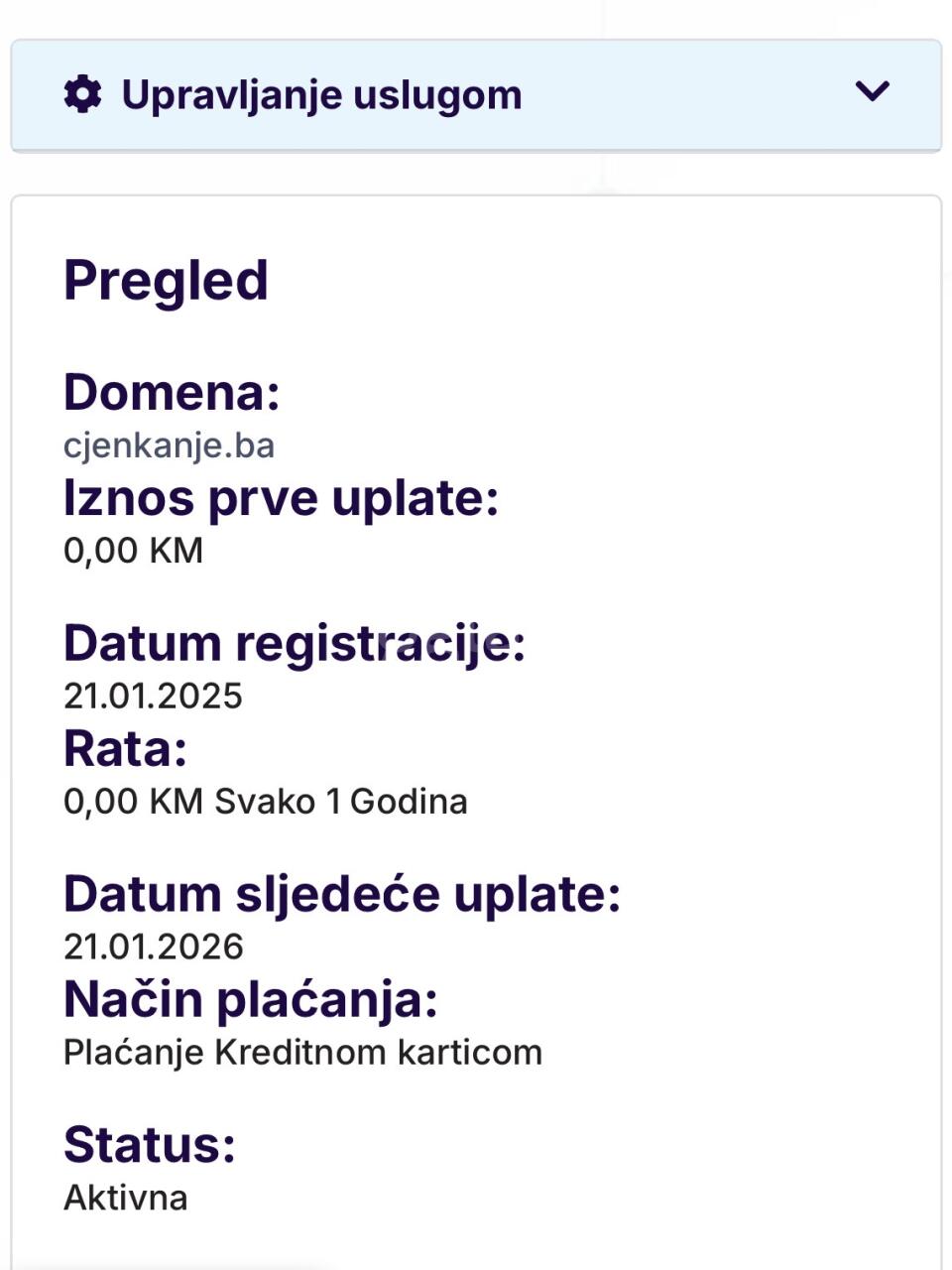Click the empty space in service management bar

tap(684, 95)
